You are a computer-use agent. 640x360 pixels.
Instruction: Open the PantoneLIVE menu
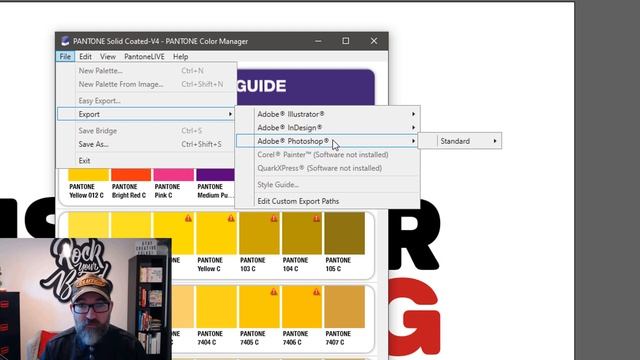pos(144,57)
